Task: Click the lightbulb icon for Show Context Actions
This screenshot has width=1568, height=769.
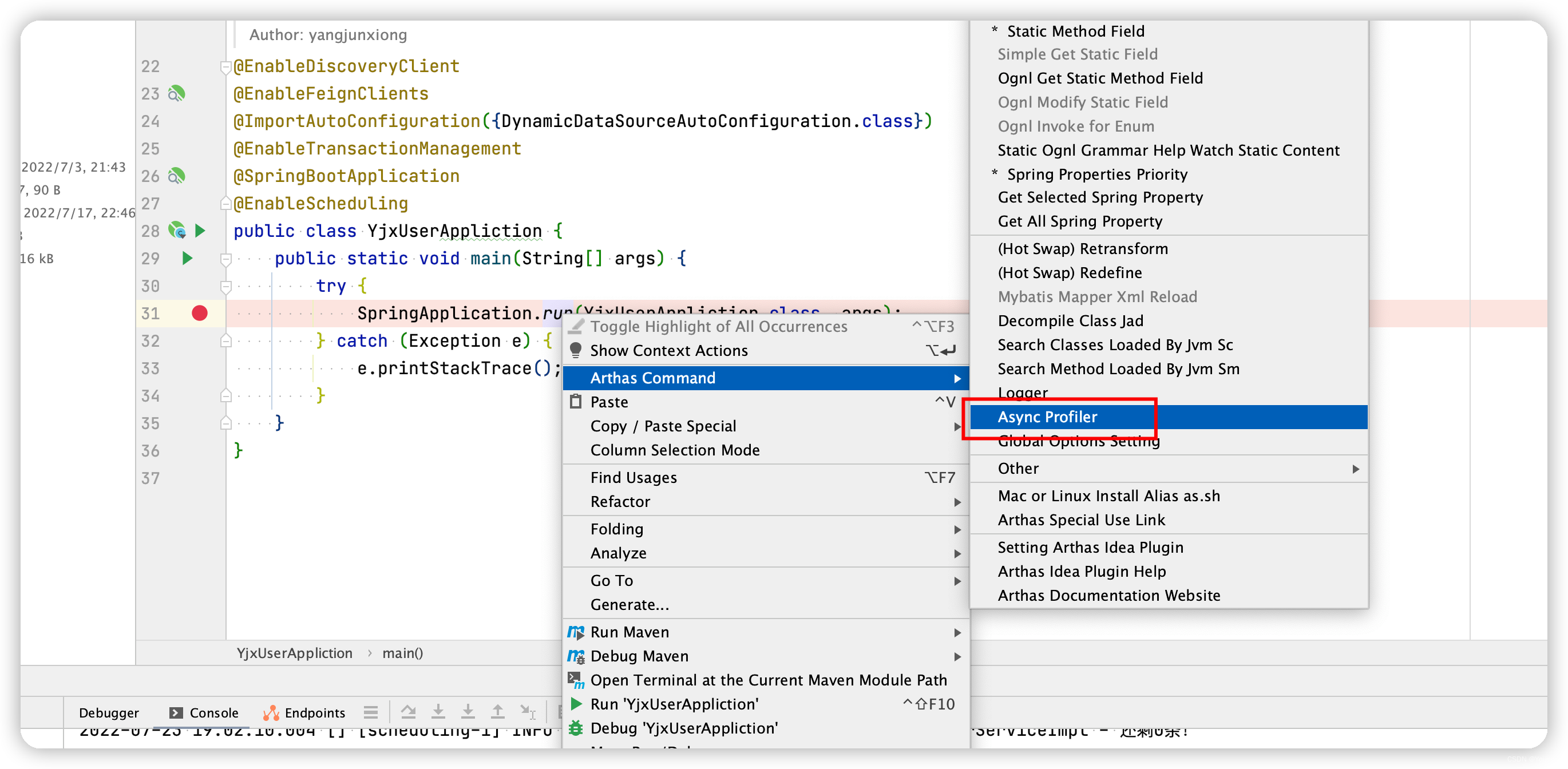Action: coord(575,350)
